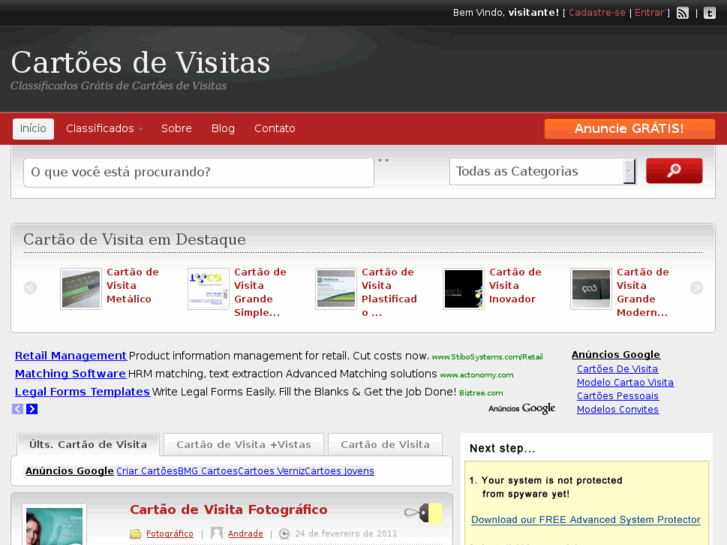Open the Twitter icon in top bar
Image resolution: width=727 pixels, height=545 pixels.
(709, 13)
